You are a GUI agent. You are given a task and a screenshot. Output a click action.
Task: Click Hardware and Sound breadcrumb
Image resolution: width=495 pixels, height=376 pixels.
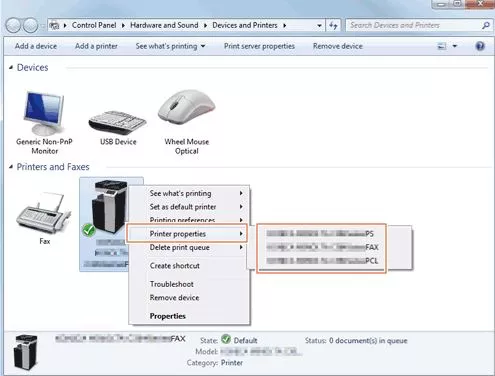click(x=164, y=25)
